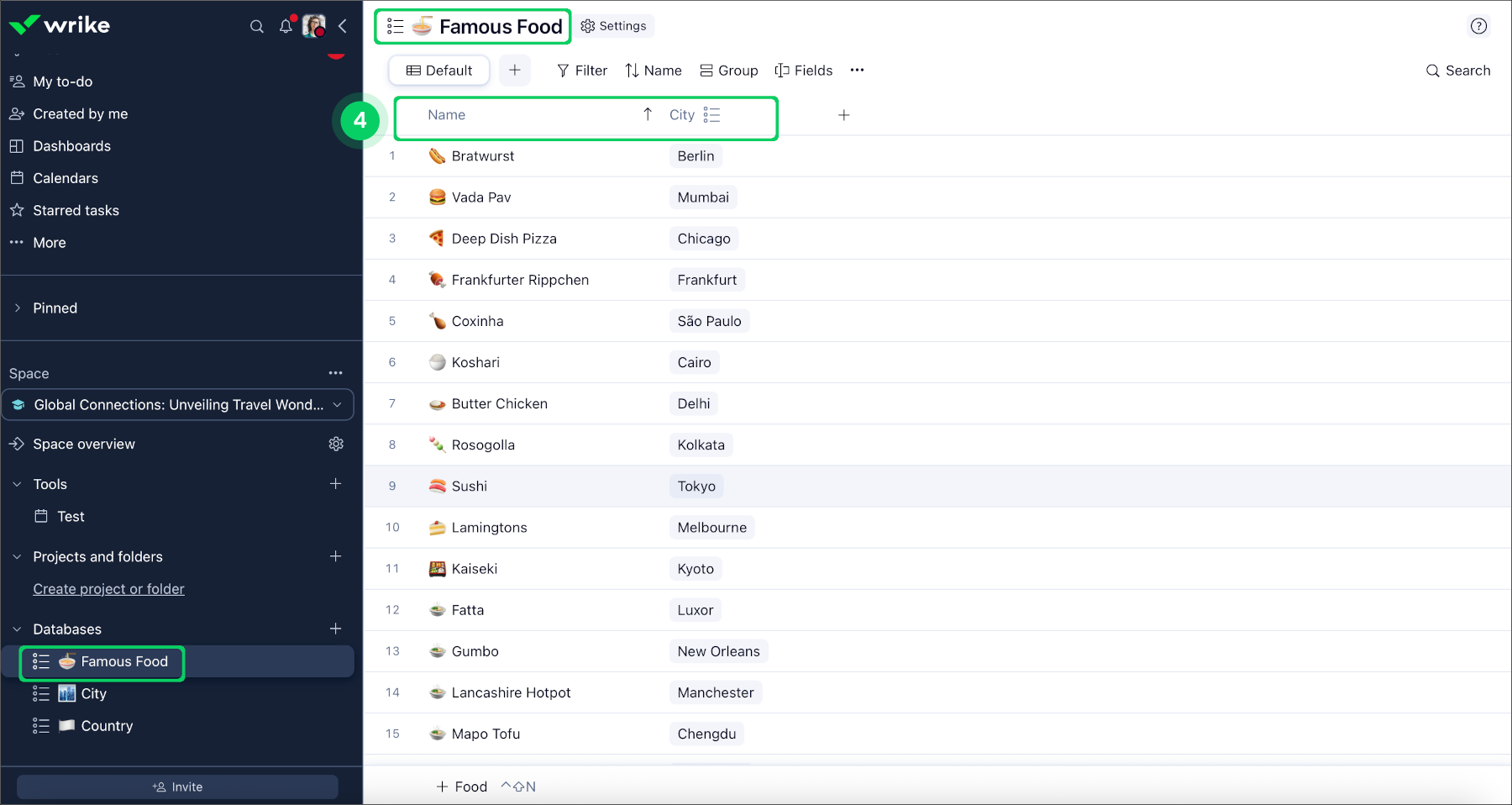Expand the Pinned section

click(18, 308)
